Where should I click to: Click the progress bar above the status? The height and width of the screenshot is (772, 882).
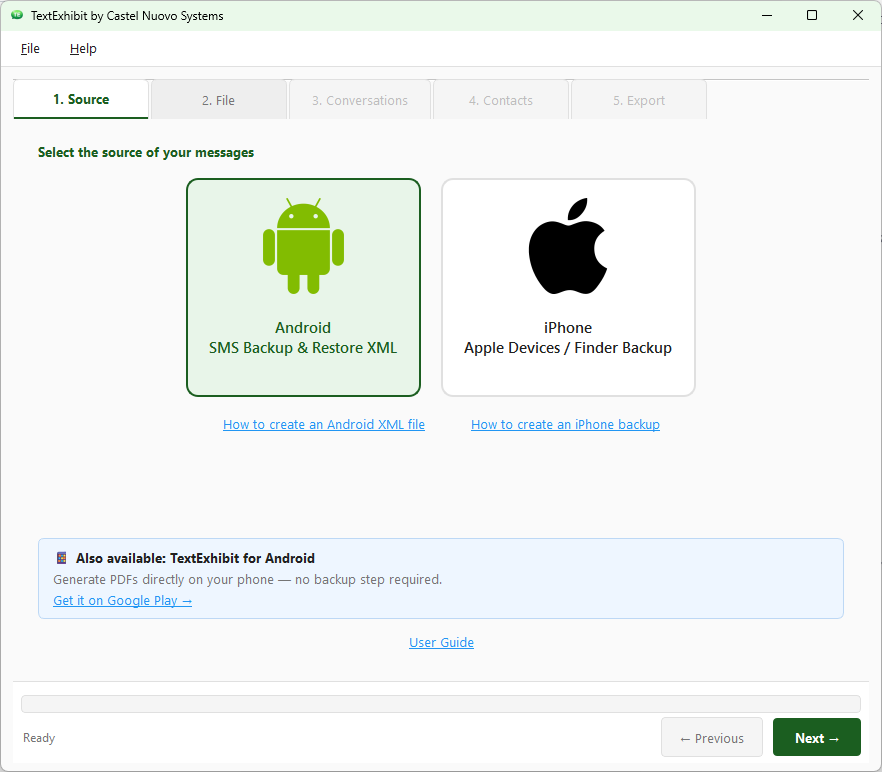coord(441,703)
